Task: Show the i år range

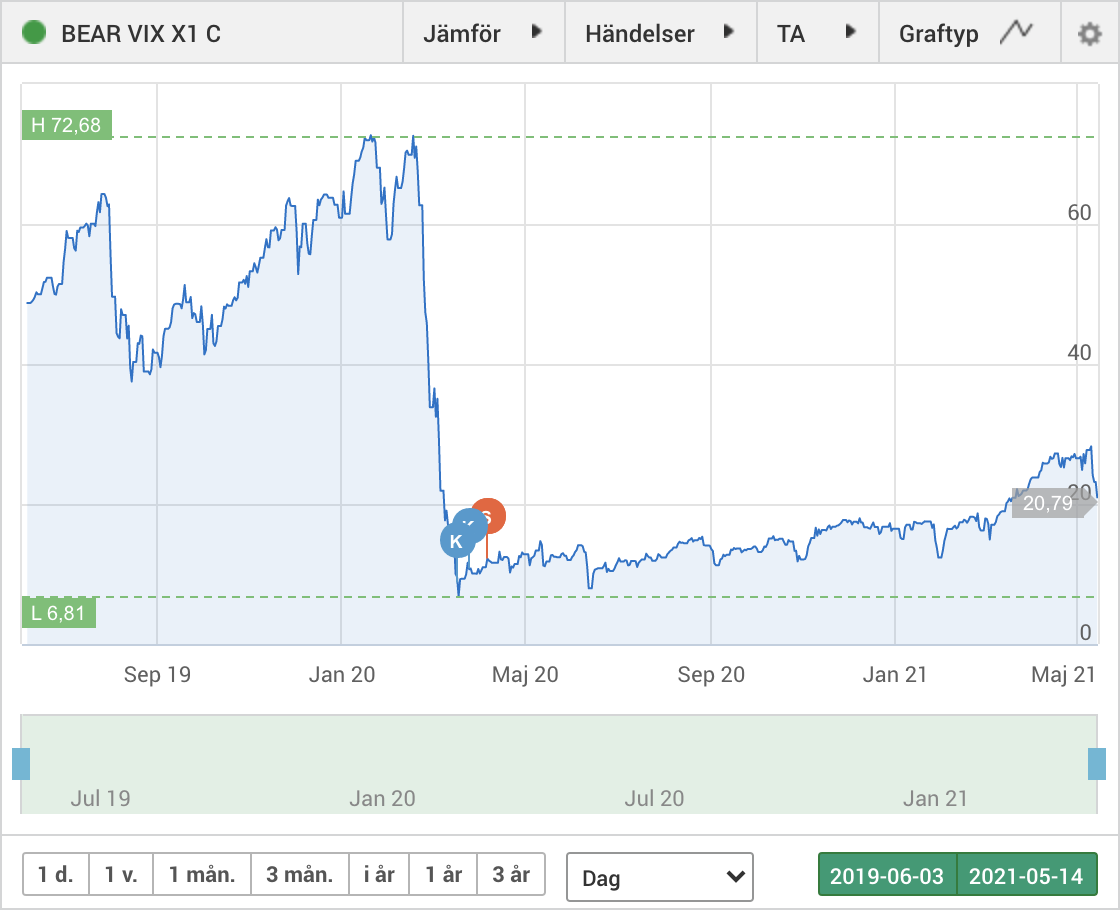Action: point(379,875)
